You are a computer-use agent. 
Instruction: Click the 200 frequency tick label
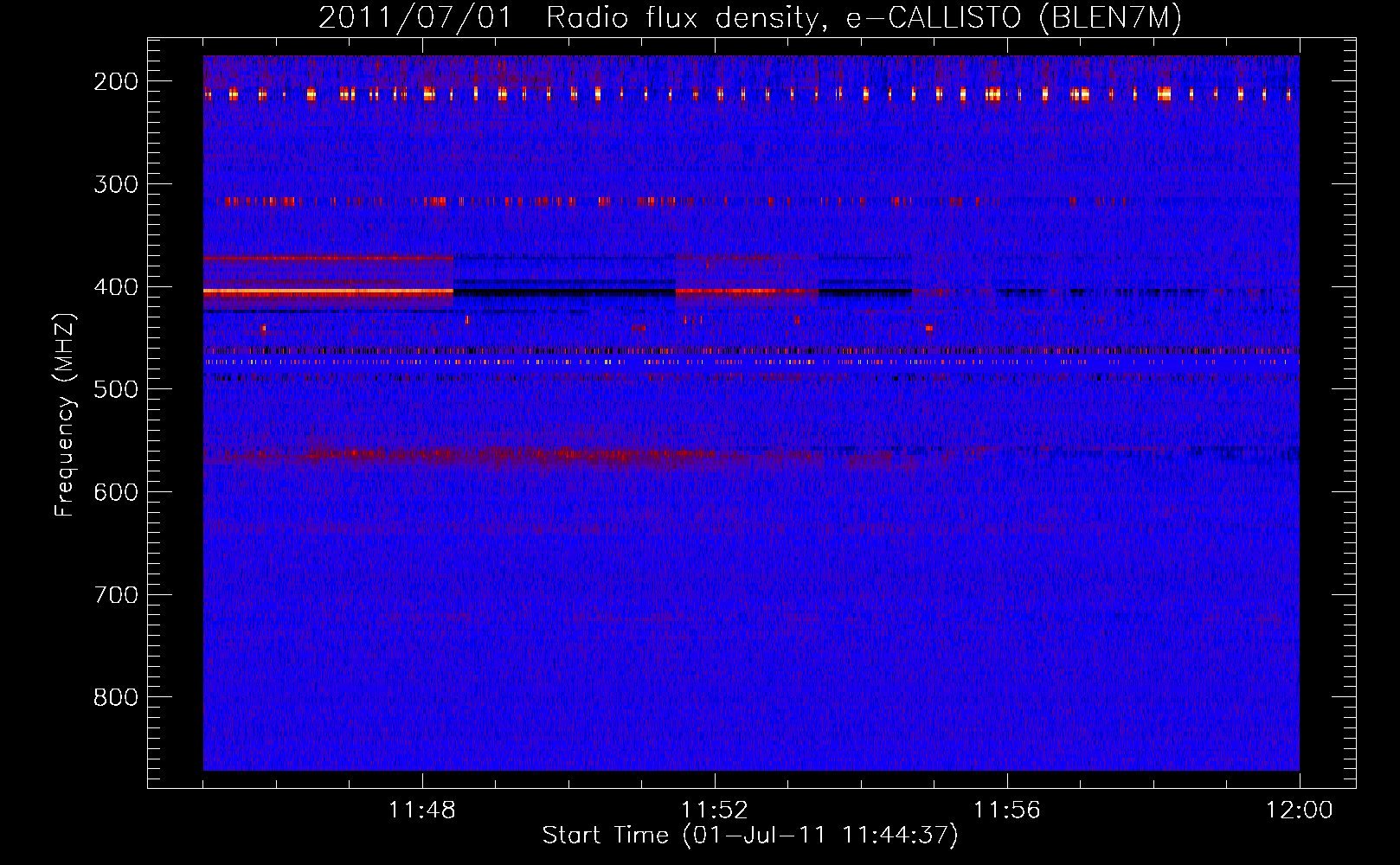tap(116, 81)
